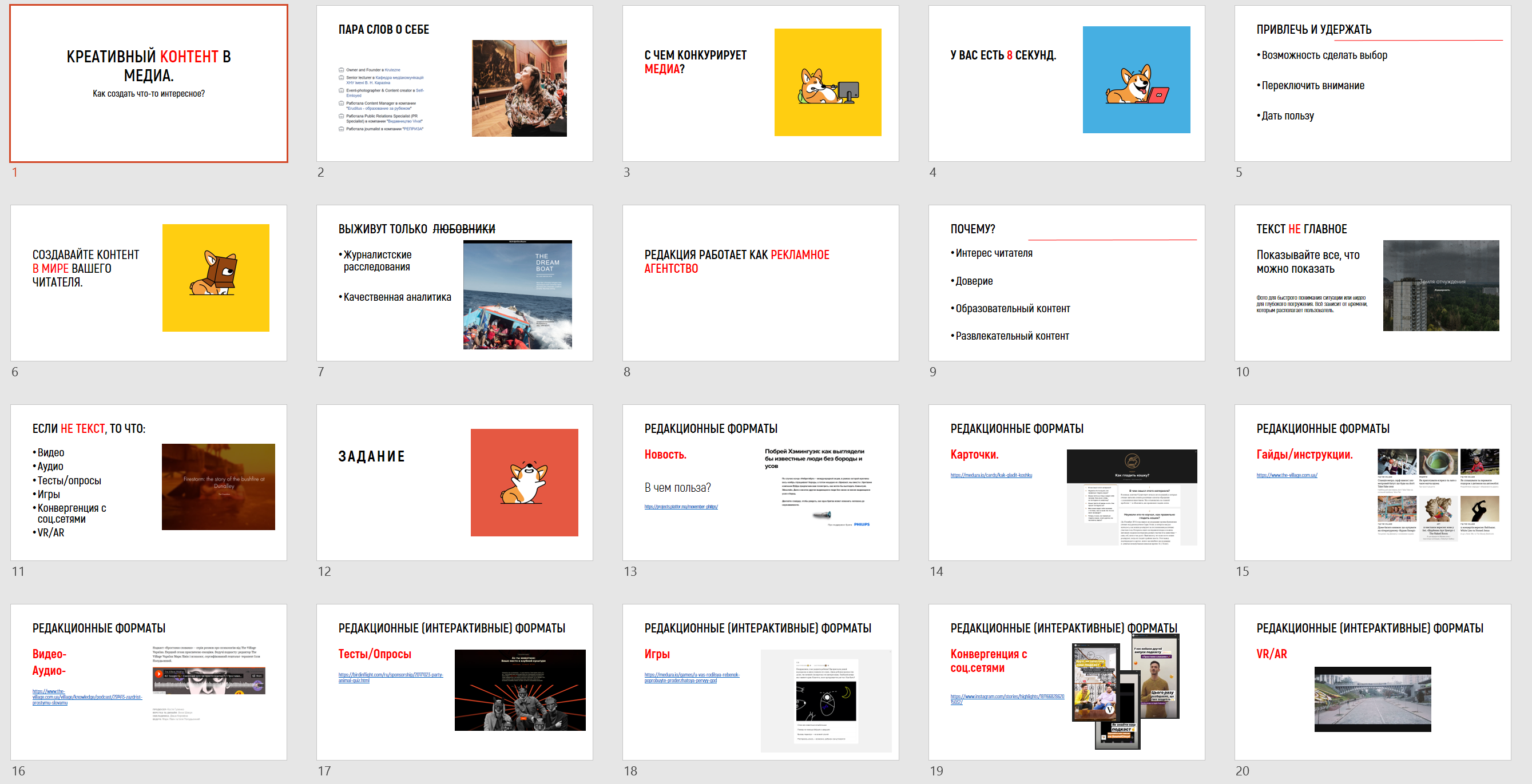Viewport: 1532px width, 784px height.
Task: Click slide number 17 label
Action: click(324, 771)
